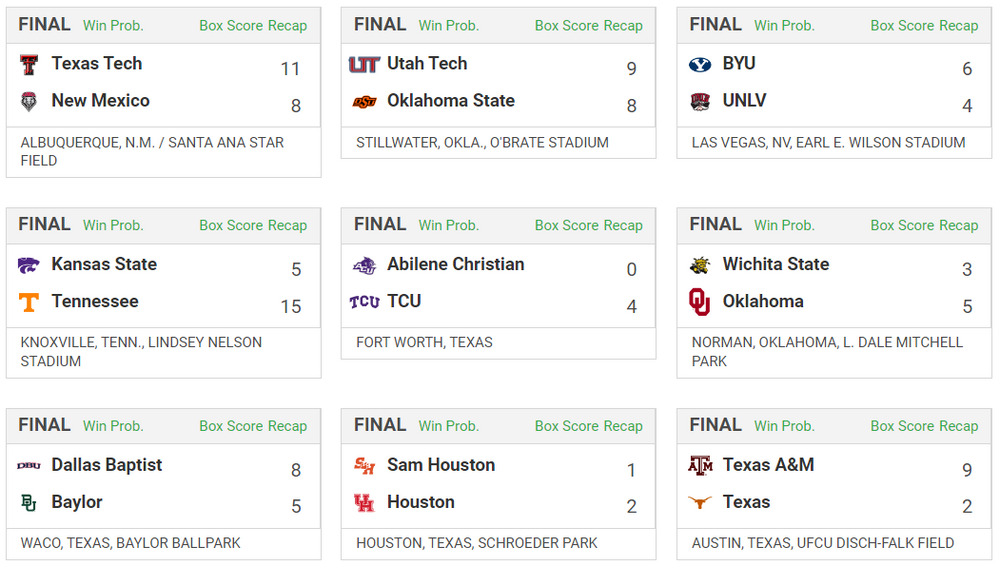Image resolution: width=1000 pixels, height=566 pixels.
Task: Click the New Mexico Lobos logo
Action: (x=29, y=102)
